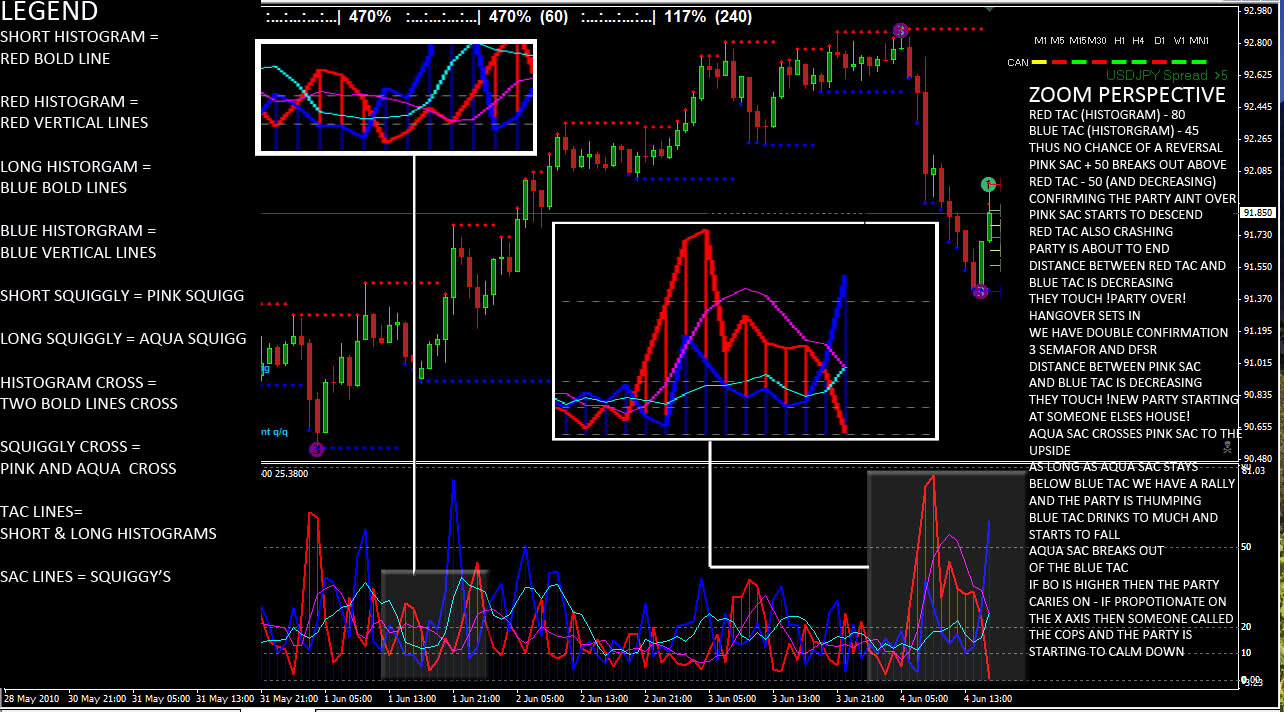The width and height of the screenshot is (1284, 712).
Task: Click the 92.980 price axis label
Action: tap(1257, 11)
